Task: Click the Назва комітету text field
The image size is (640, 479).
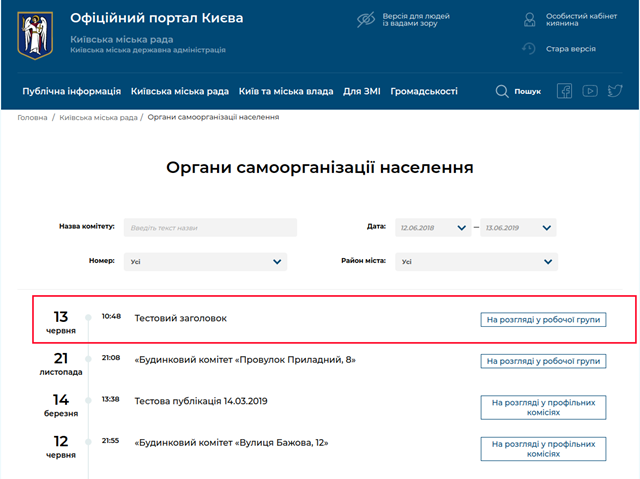Action: tap(210, 228)
